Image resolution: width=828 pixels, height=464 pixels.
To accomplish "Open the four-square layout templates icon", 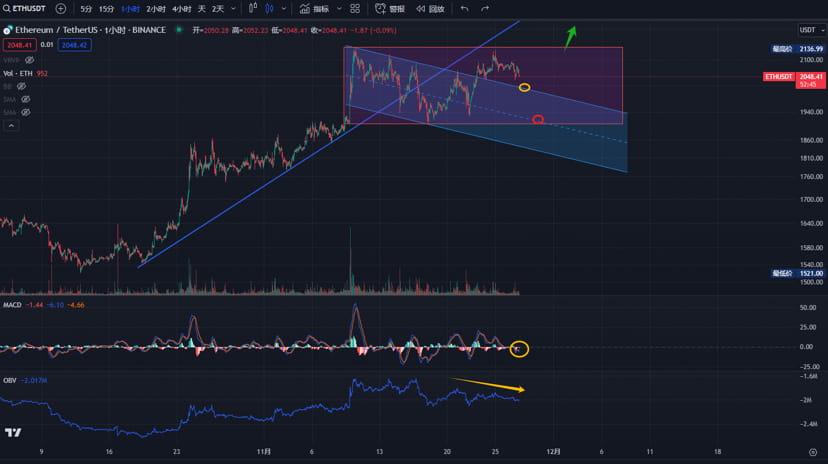I will tap(355, 8).
